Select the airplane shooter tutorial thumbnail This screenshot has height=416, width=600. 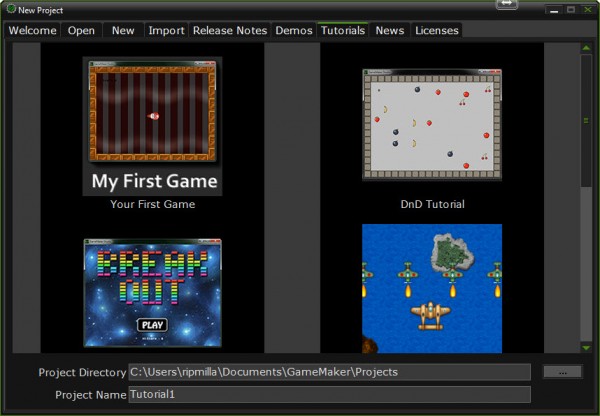(x=432, y=288)
